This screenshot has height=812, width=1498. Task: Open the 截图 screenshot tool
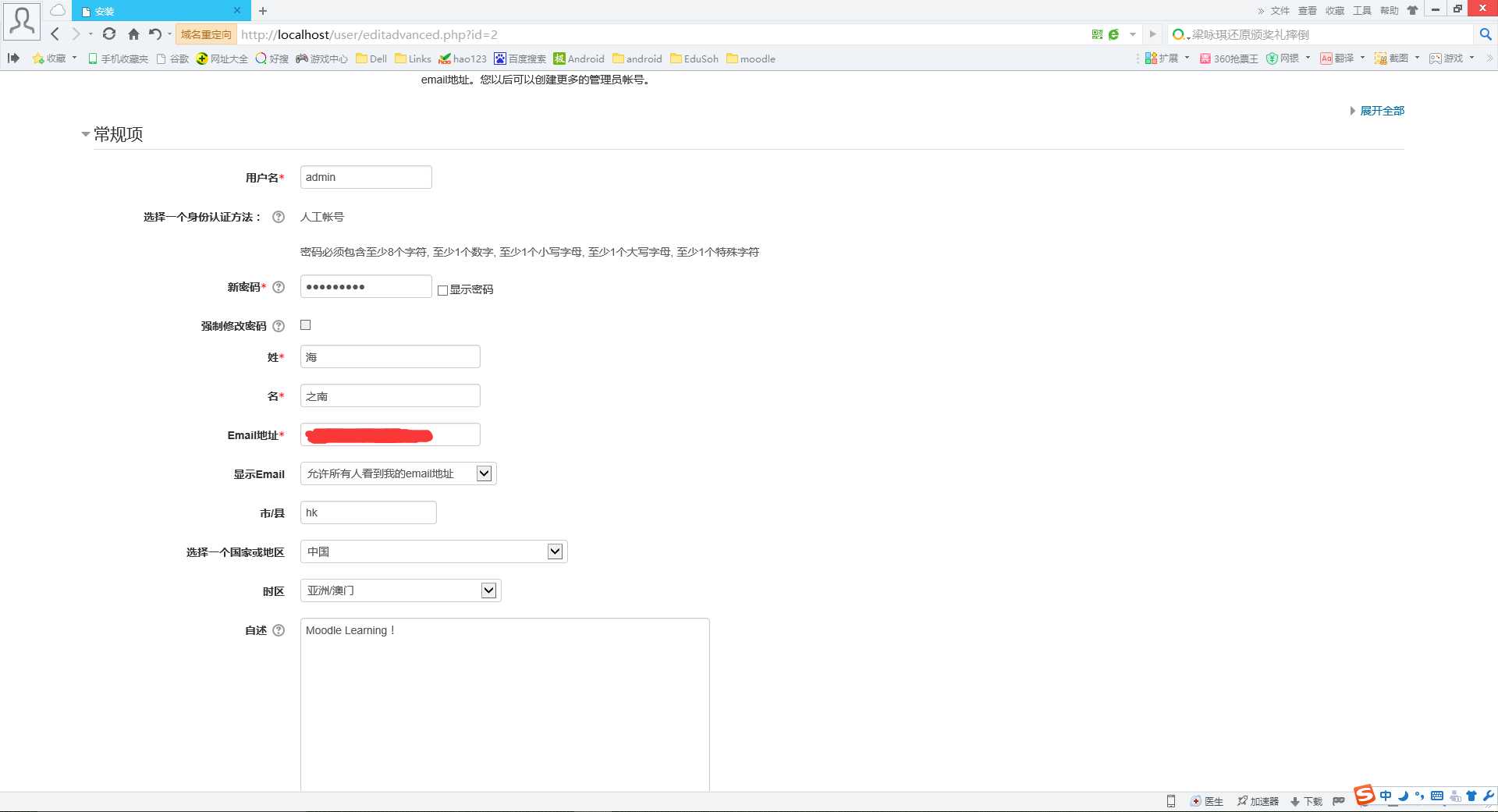[1392, 59]
